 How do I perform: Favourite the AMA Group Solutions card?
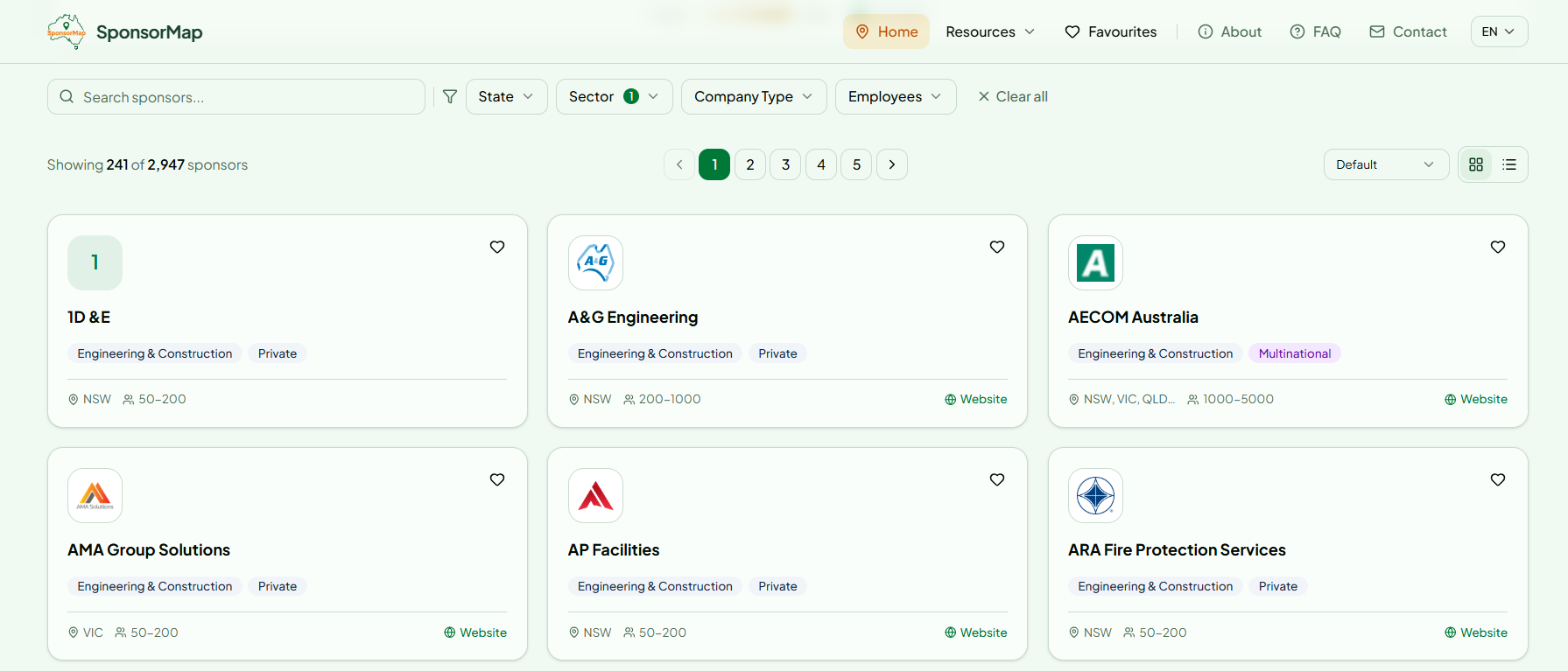click(497, 479)
